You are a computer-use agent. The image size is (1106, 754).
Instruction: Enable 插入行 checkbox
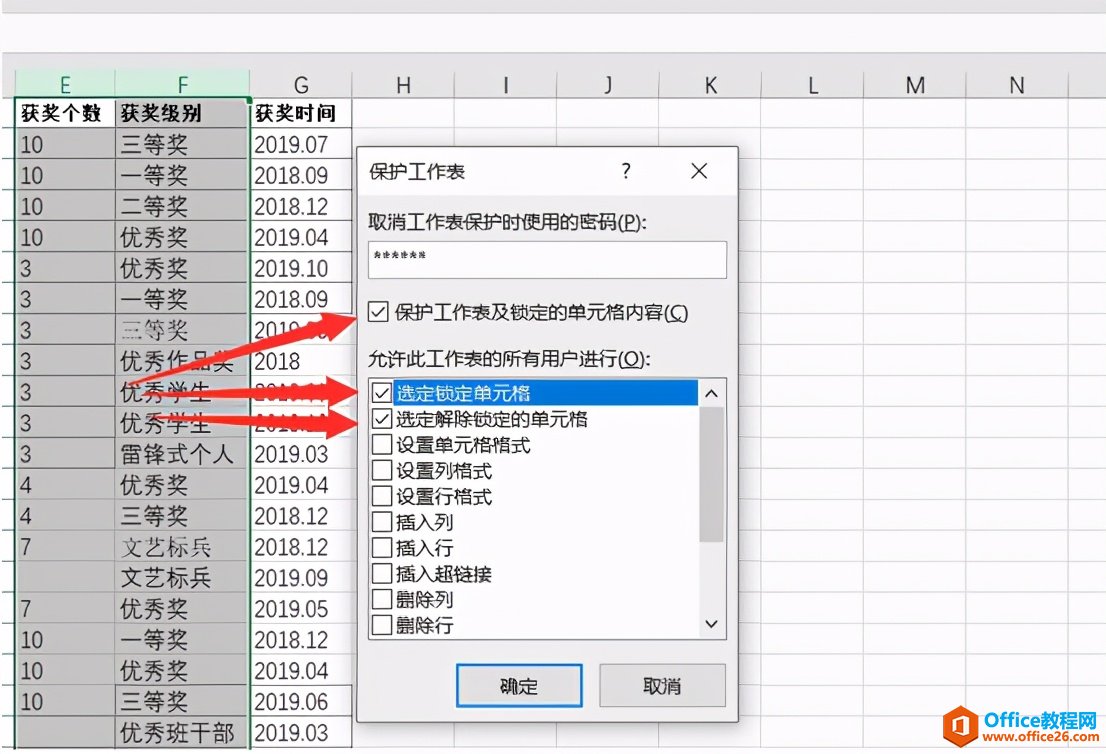[x=382, y=547]
